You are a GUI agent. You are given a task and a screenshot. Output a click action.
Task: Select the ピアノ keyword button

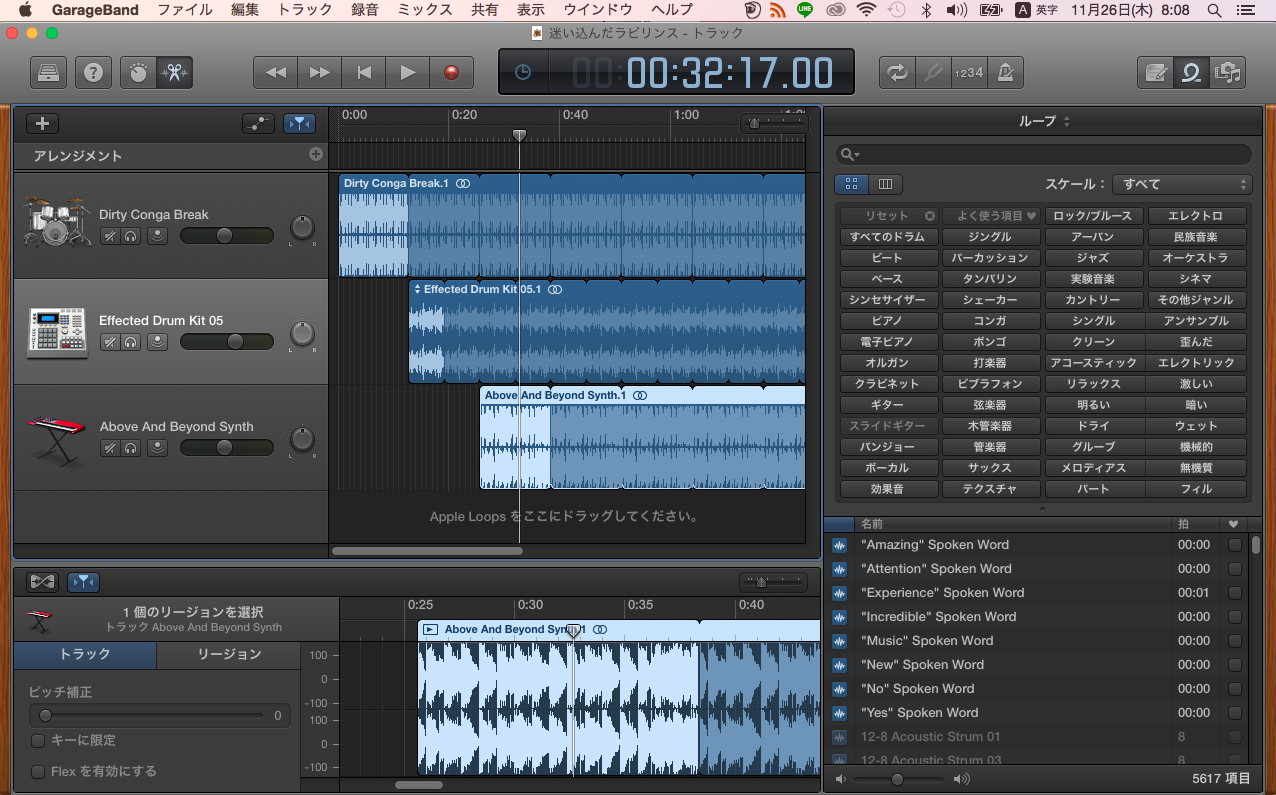click(887, 321)
